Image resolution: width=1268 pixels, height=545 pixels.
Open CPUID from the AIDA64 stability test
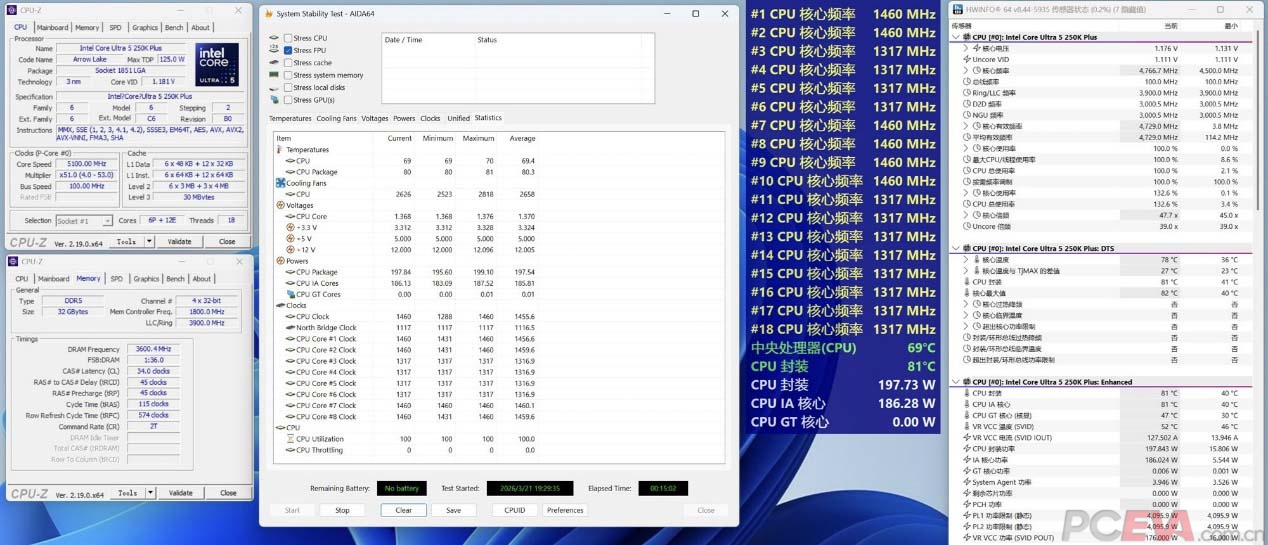pos(514,510)
